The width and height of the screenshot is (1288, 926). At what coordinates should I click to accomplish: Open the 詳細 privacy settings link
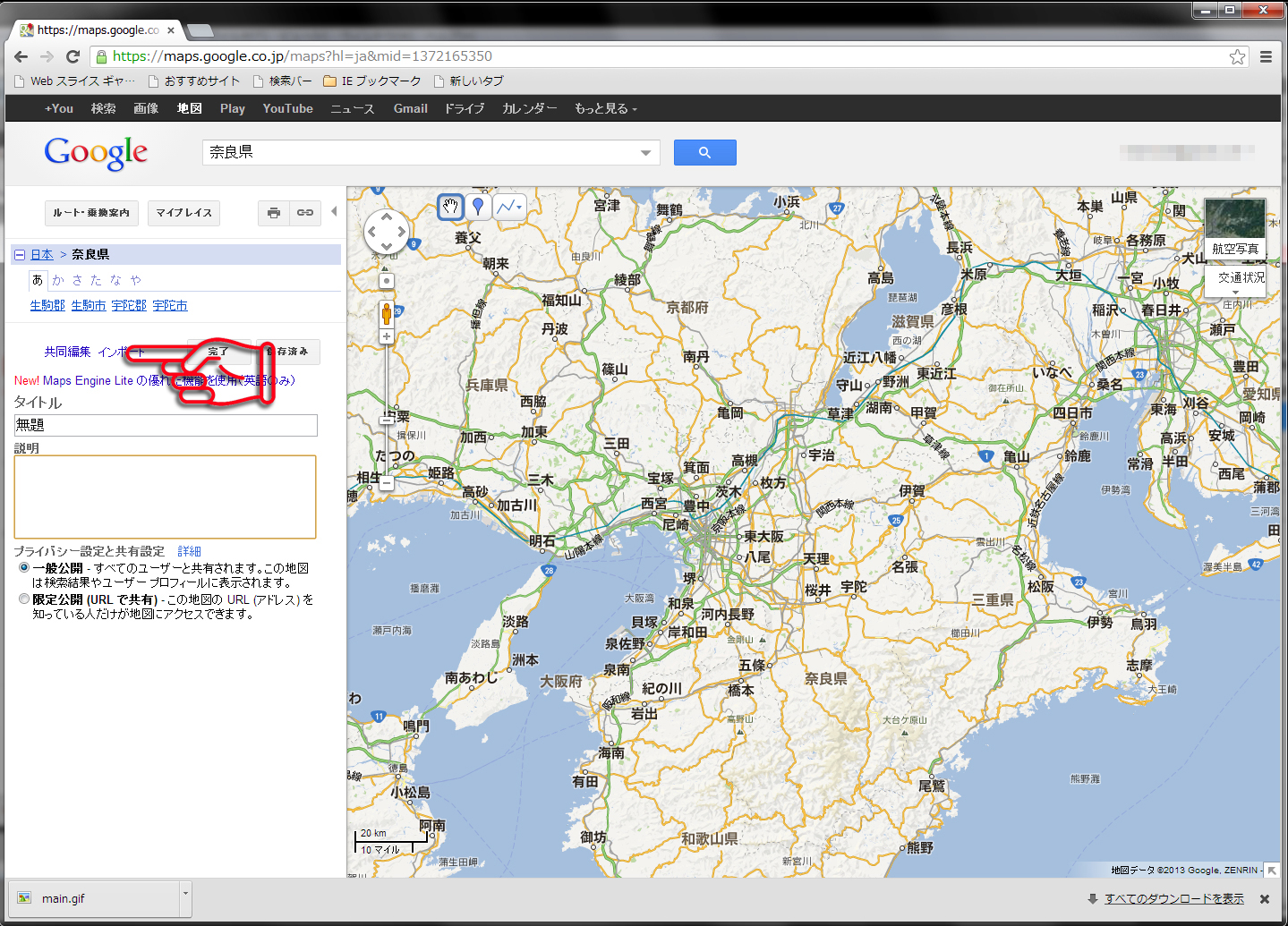[189, 552]
